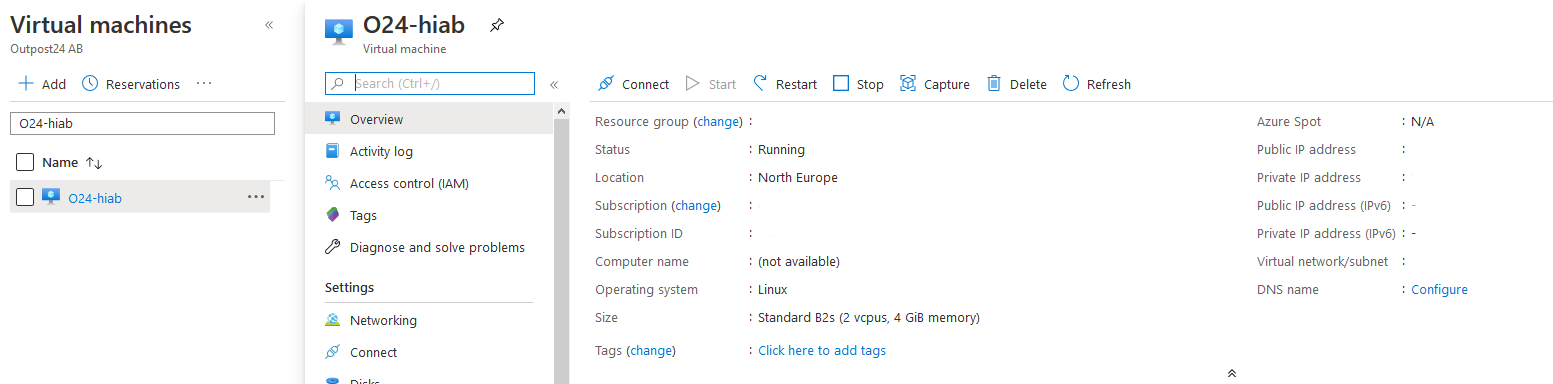Click the Name column header
This screenshot has width=1553, height=384.
point(60,162)
